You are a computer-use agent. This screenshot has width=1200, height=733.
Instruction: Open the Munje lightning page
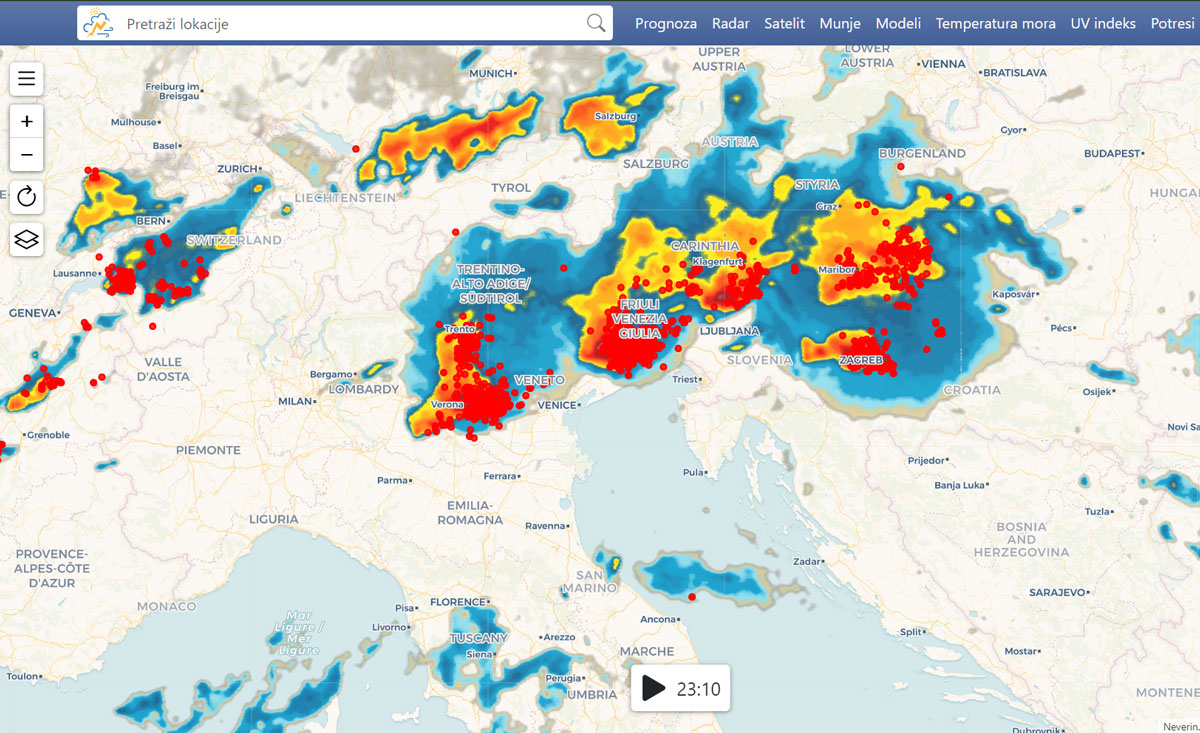840,23
